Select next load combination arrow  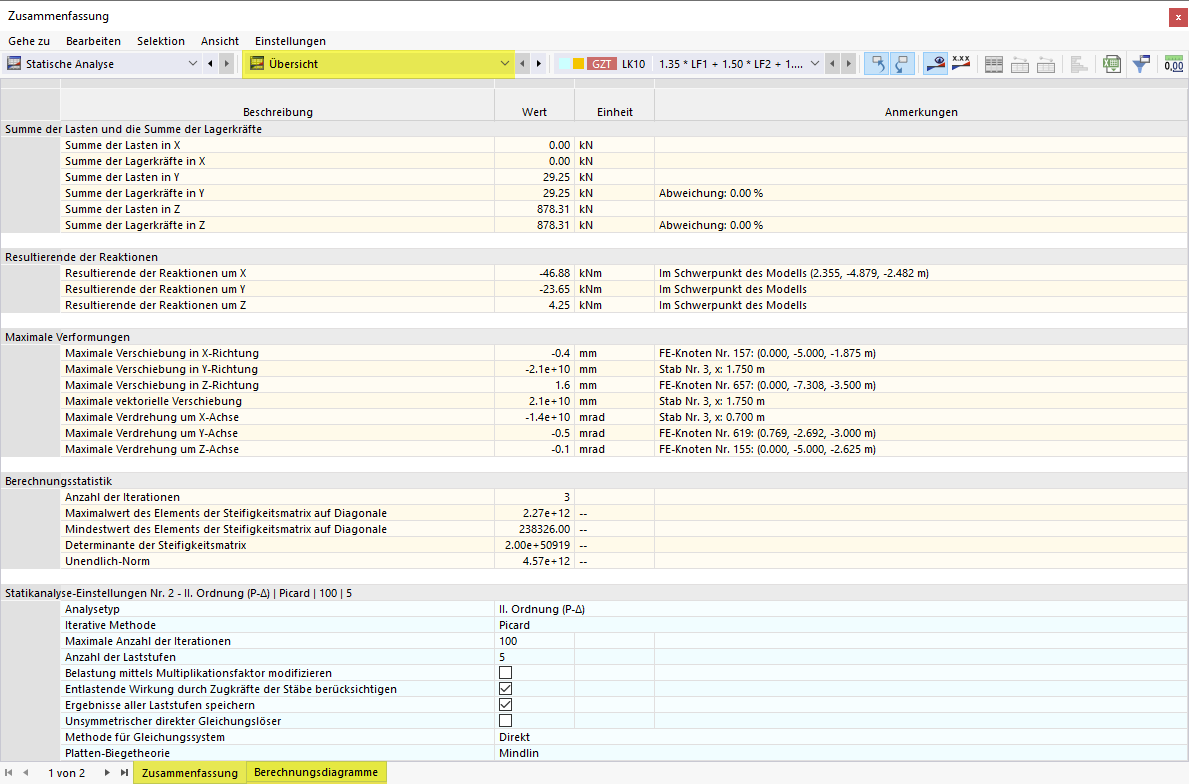(x=849, y=64)
